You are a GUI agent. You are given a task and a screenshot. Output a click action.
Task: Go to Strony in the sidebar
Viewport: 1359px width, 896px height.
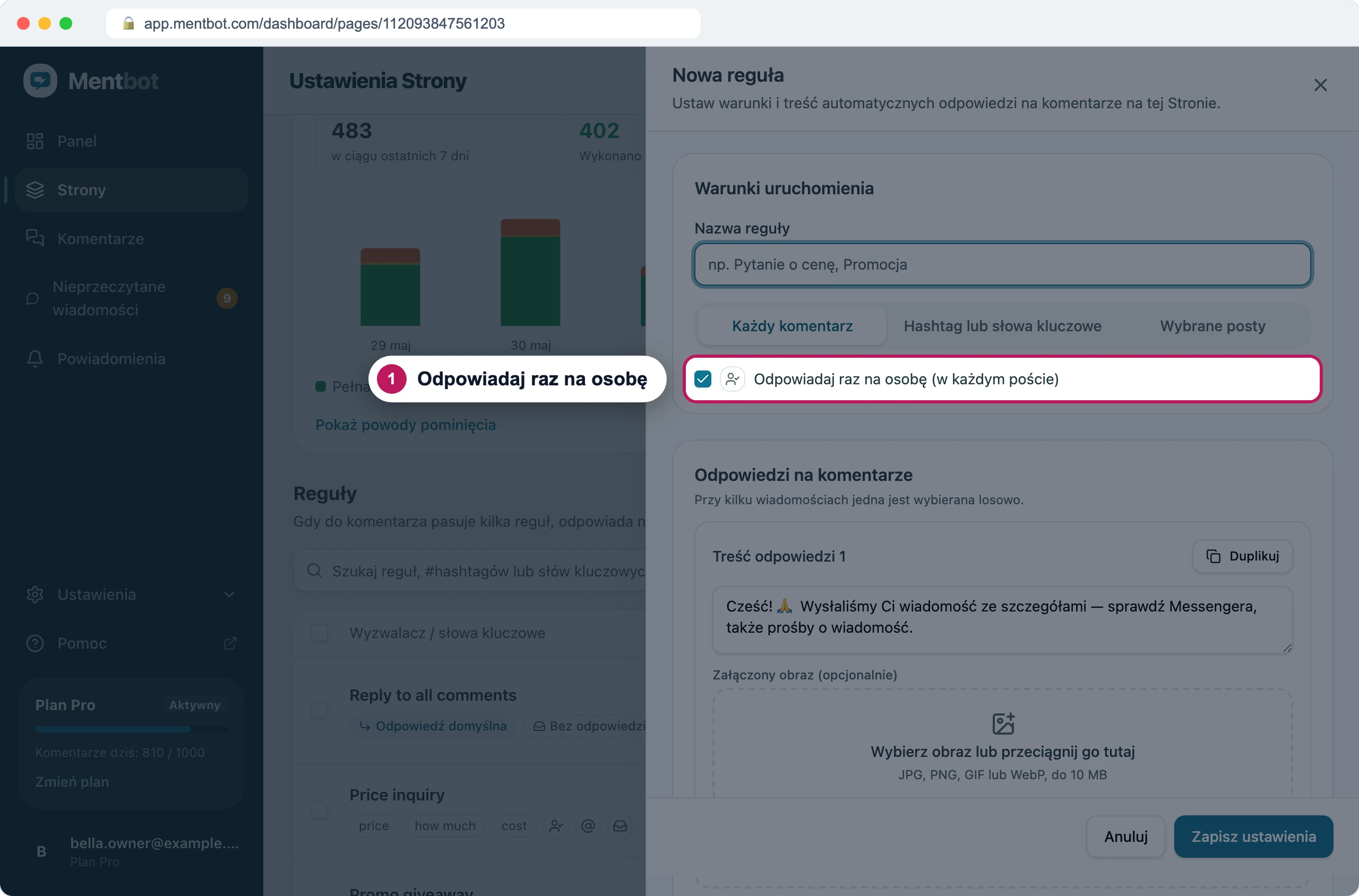pos(132,189)
